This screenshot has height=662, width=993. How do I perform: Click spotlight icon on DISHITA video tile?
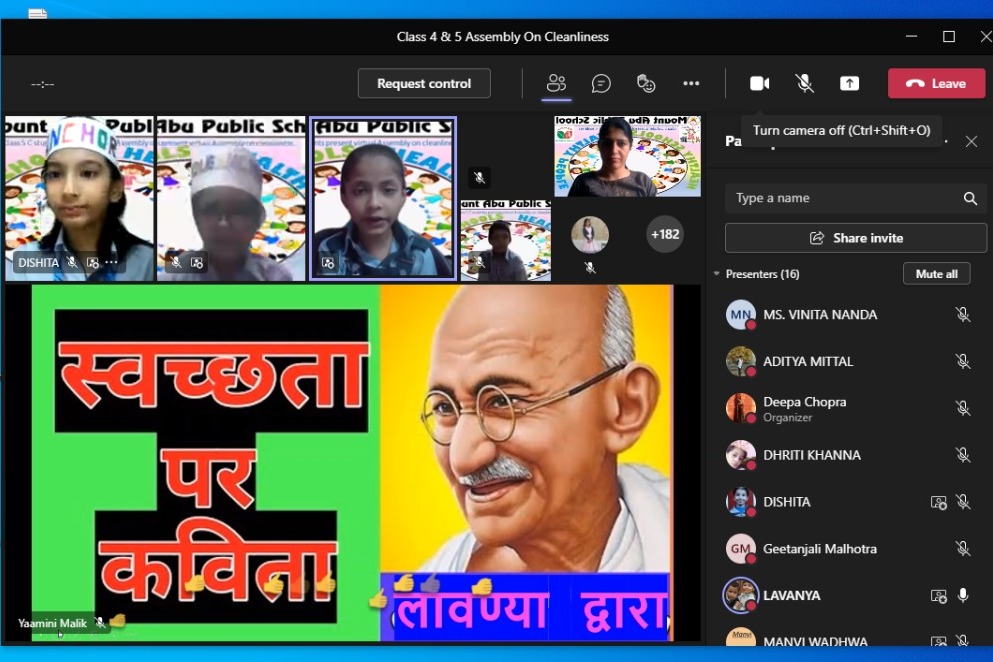(92, 262)
